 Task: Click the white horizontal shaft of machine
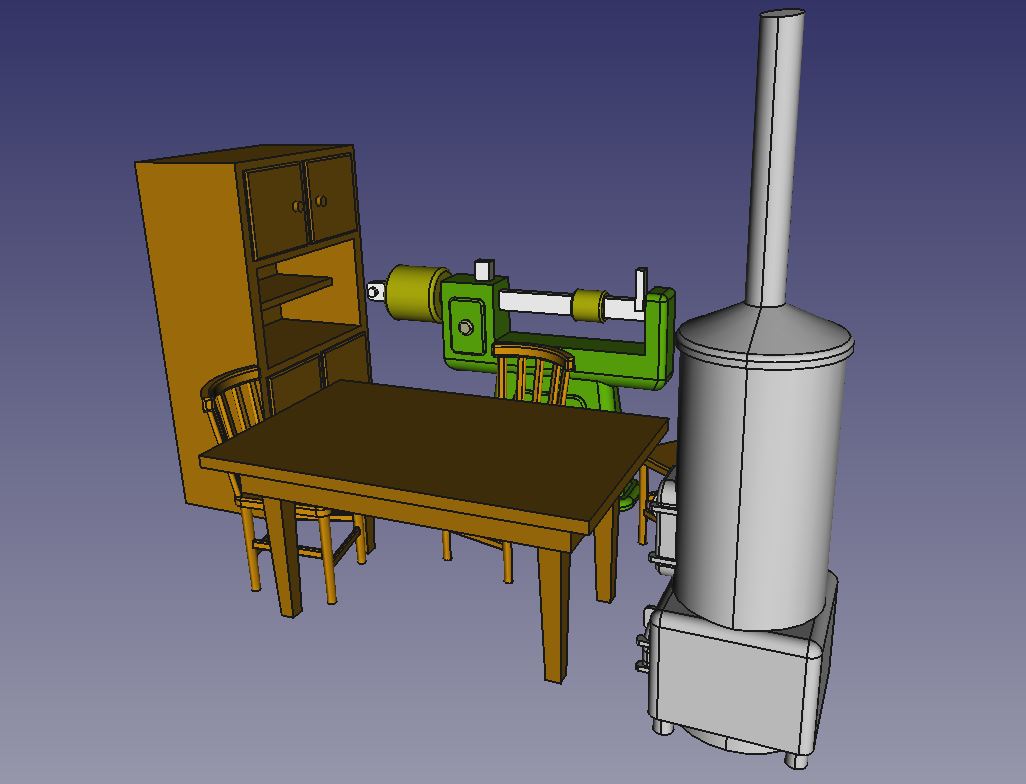pyautogui.click(x=535, y=301)
